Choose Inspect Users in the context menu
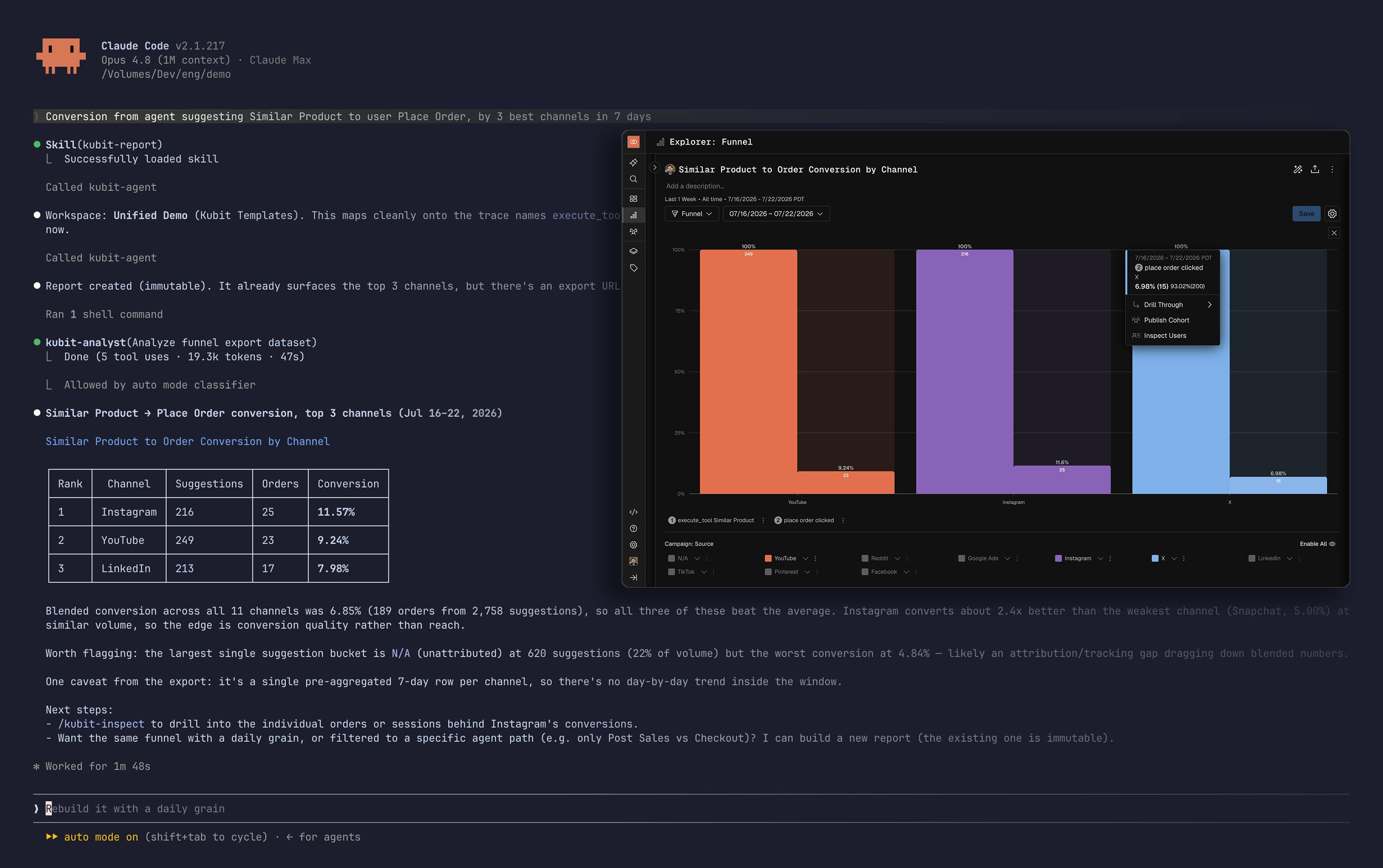Viewport: 1383px width, 868px height. click(1172, 336)
